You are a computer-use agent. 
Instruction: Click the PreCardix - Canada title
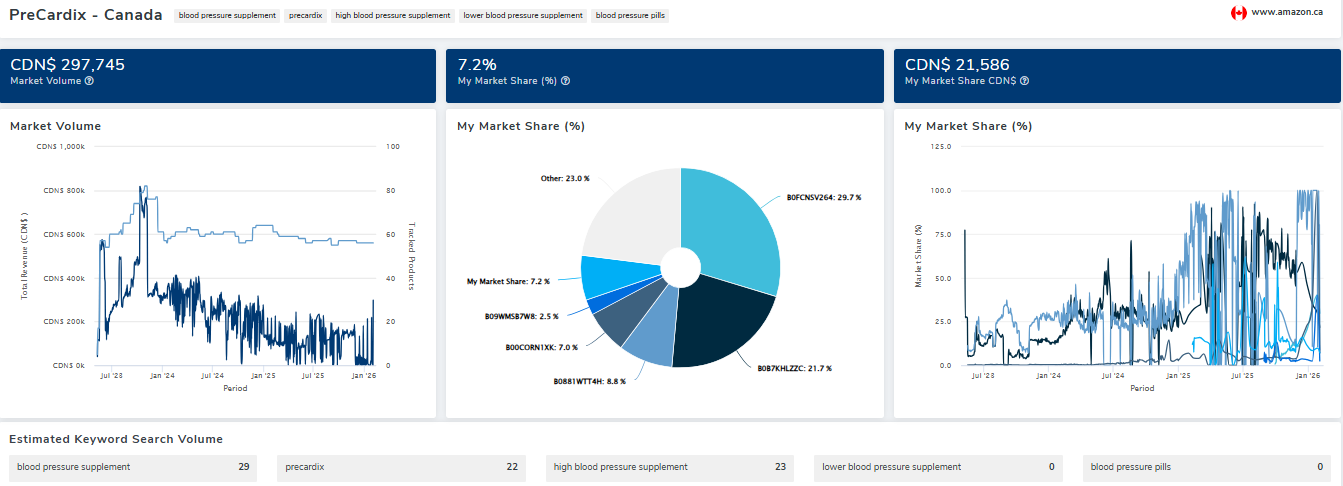tap(85, 15)
